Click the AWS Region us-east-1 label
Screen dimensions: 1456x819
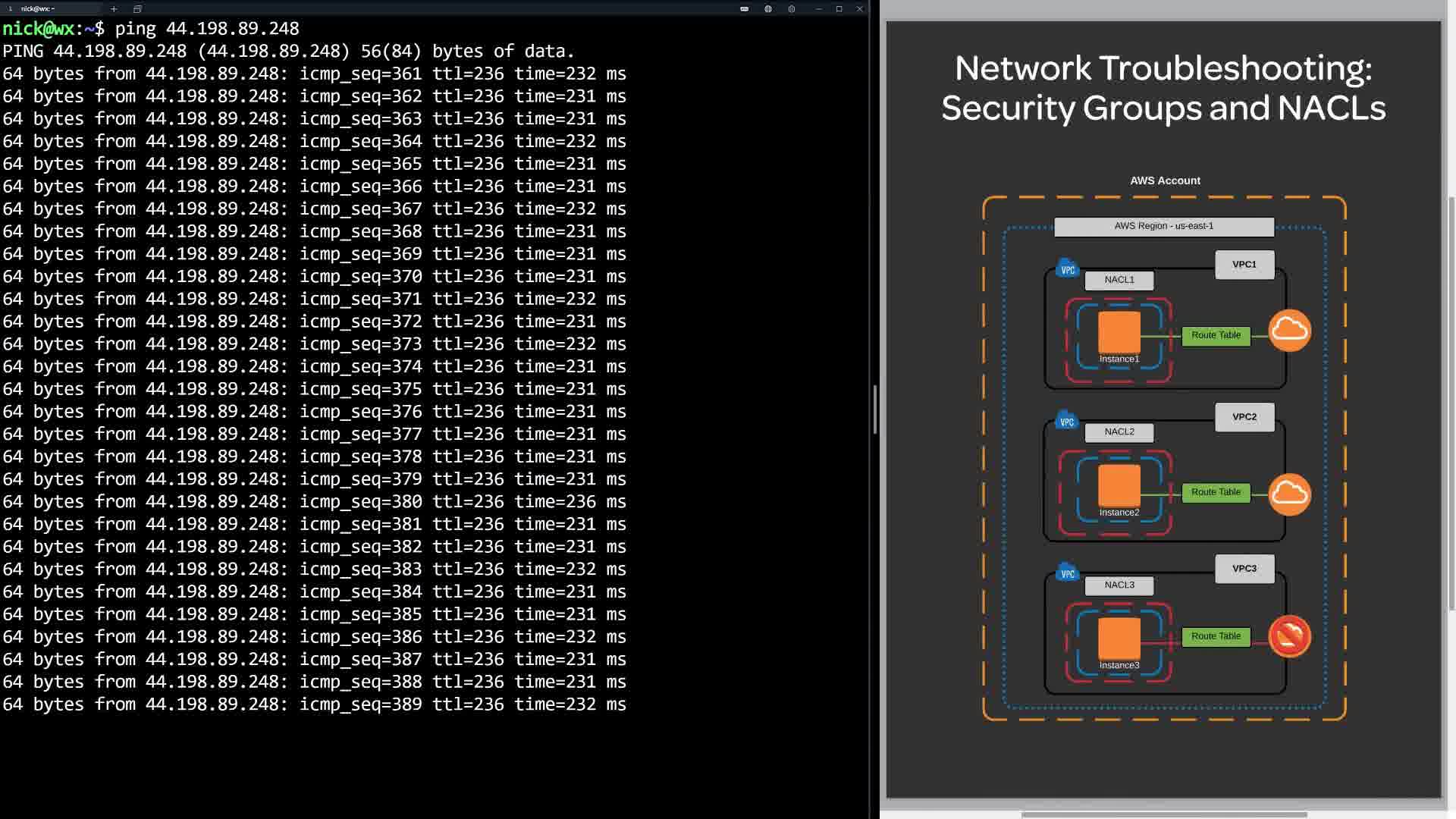[1163, 226]
